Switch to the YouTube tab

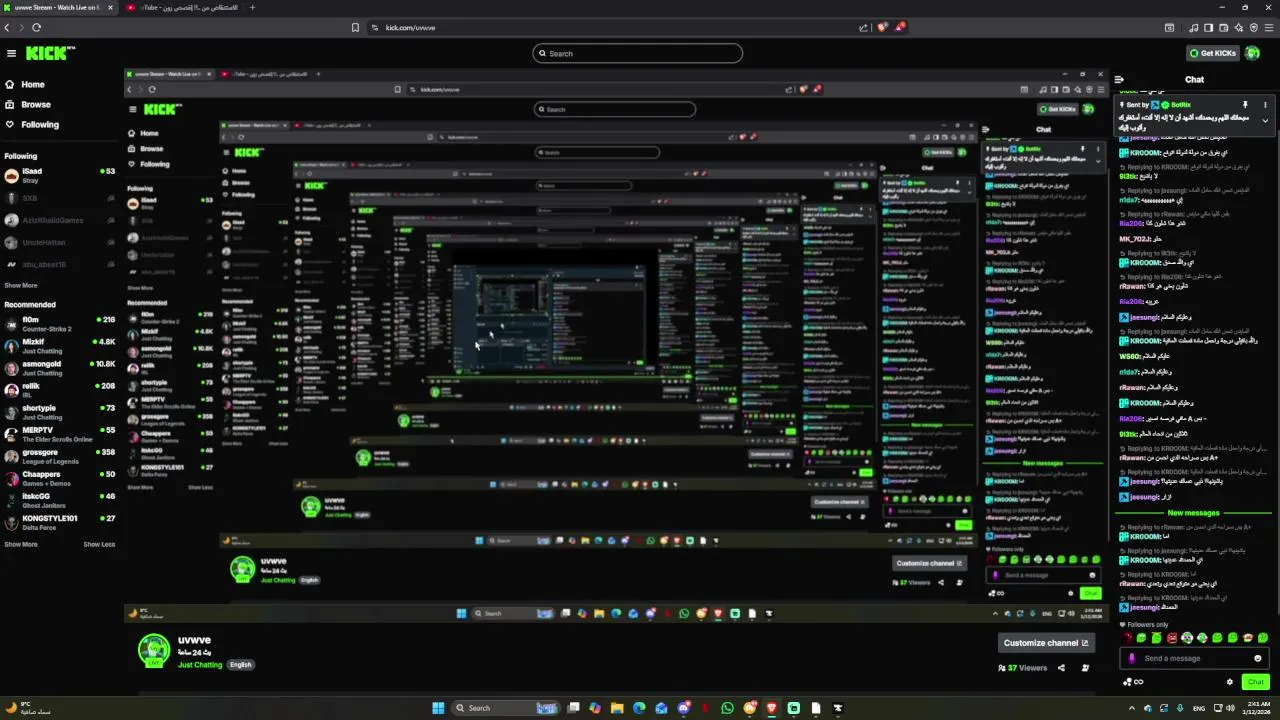(180, 7)
